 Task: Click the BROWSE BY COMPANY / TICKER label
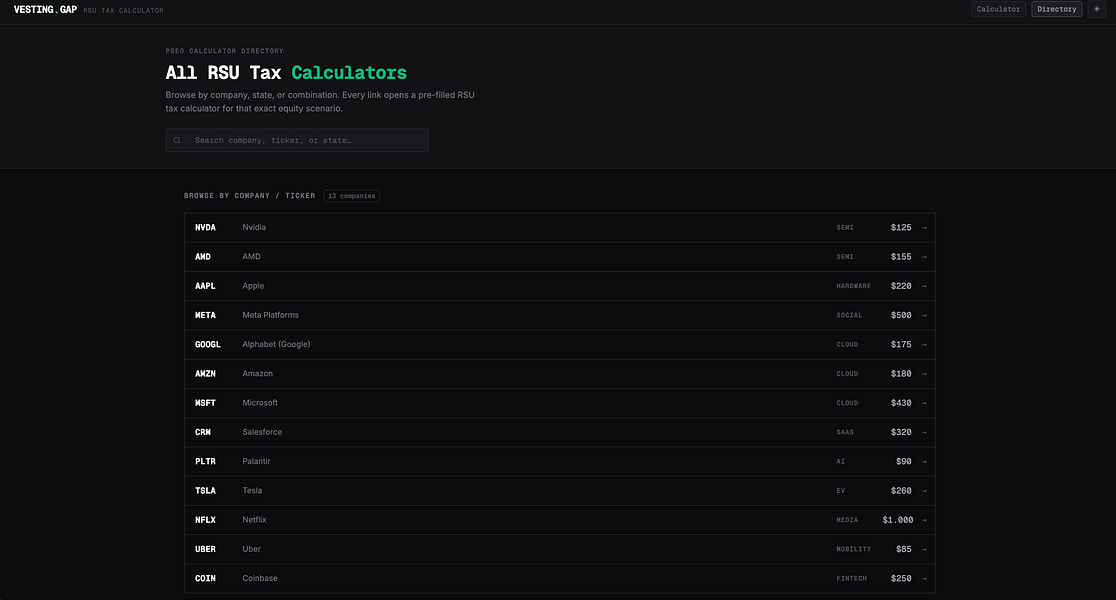tap(249, 196)
